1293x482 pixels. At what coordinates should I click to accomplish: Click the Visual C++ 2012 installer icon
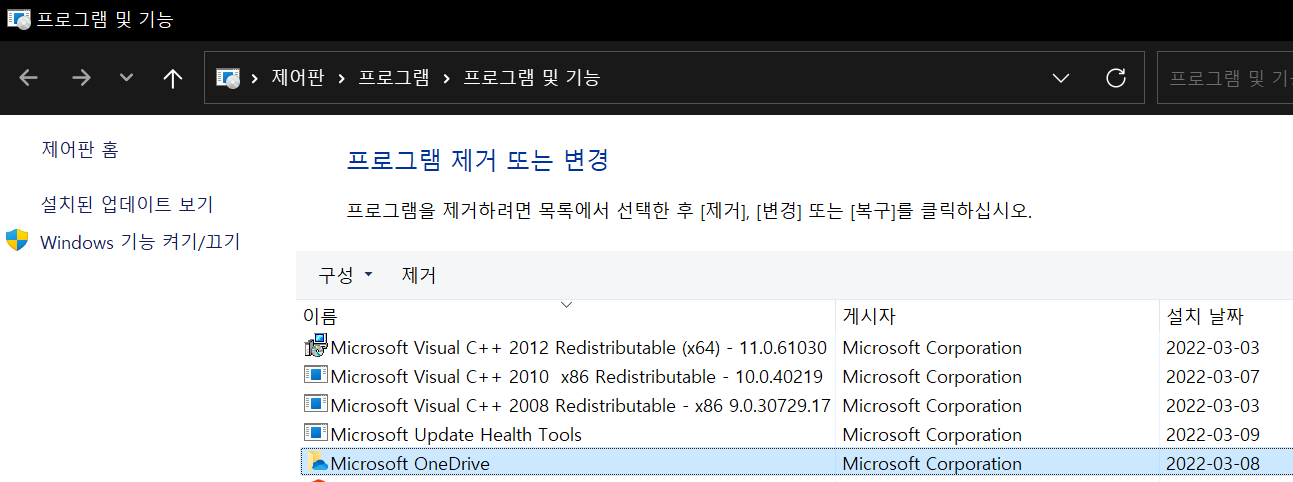[x=316, y=347]
